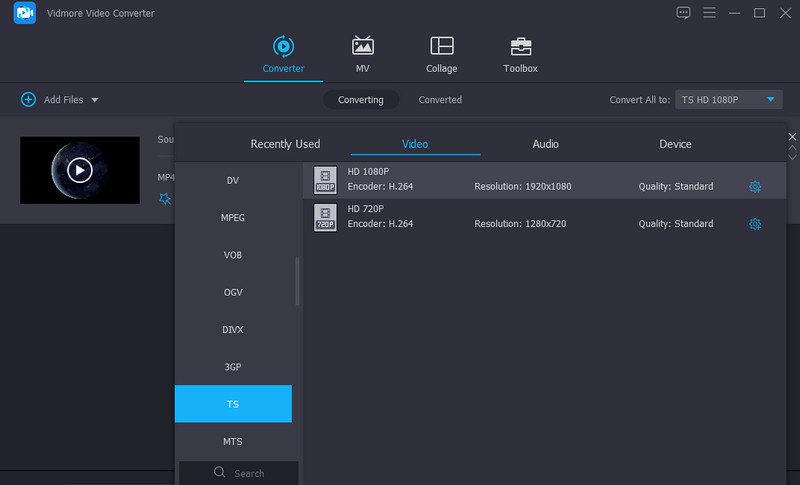Screen dimensions: 800x485
Task: Open the Collage module icon
Action: point(441,47)
